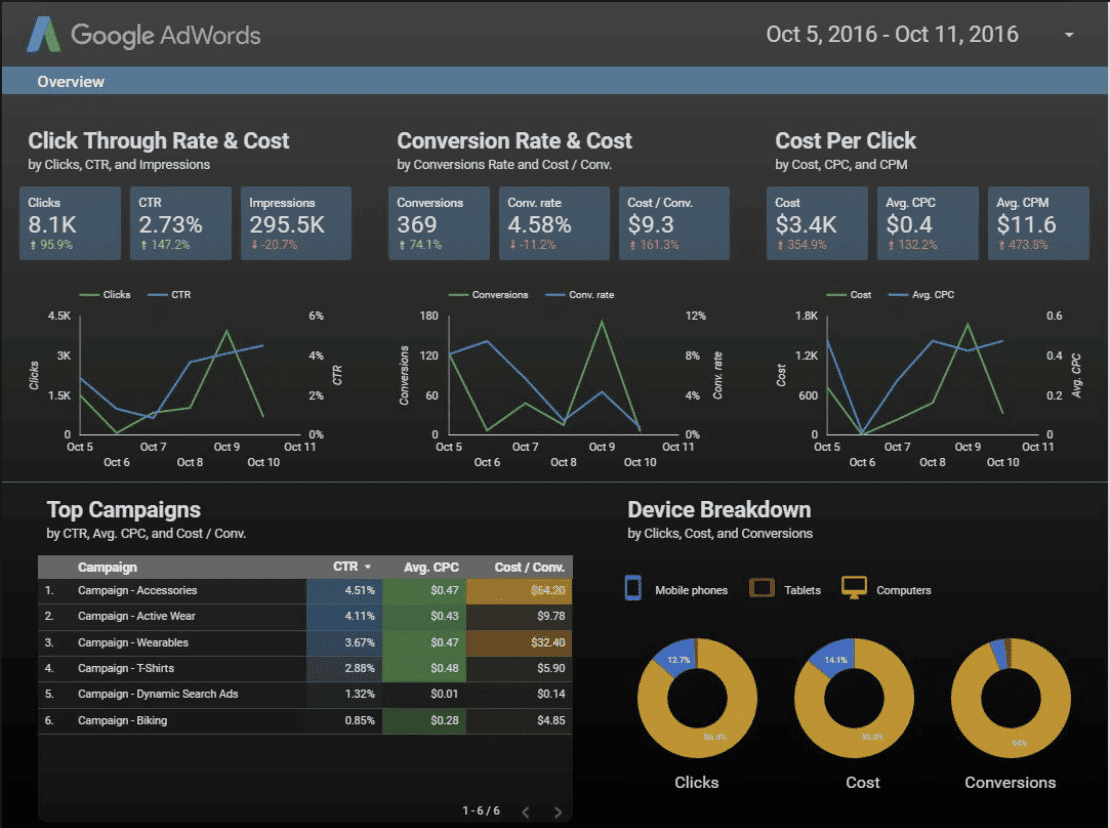
Task: Open the Impressions 295.5K scorecard
Action: (x=296, y=223)
